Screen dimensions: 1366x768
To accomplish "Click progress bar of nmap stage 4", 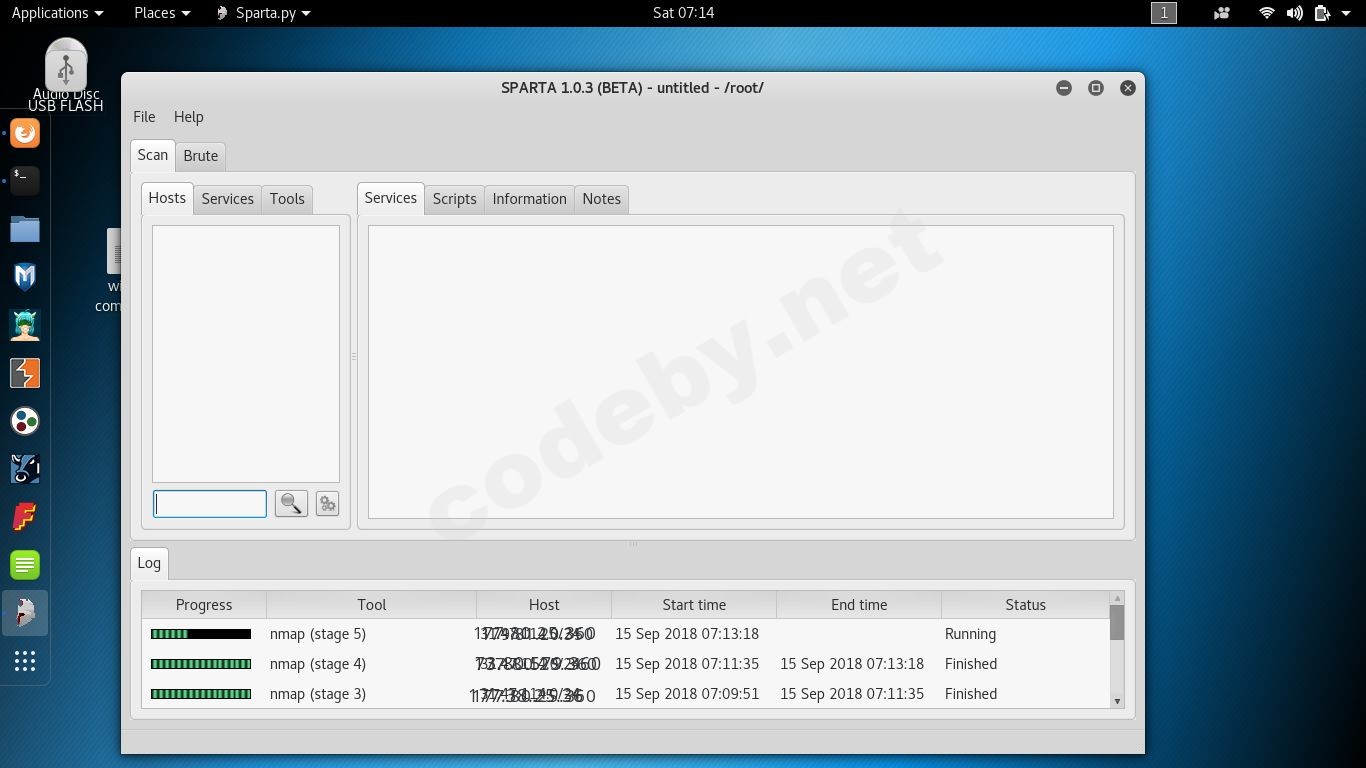I will 201,664.
